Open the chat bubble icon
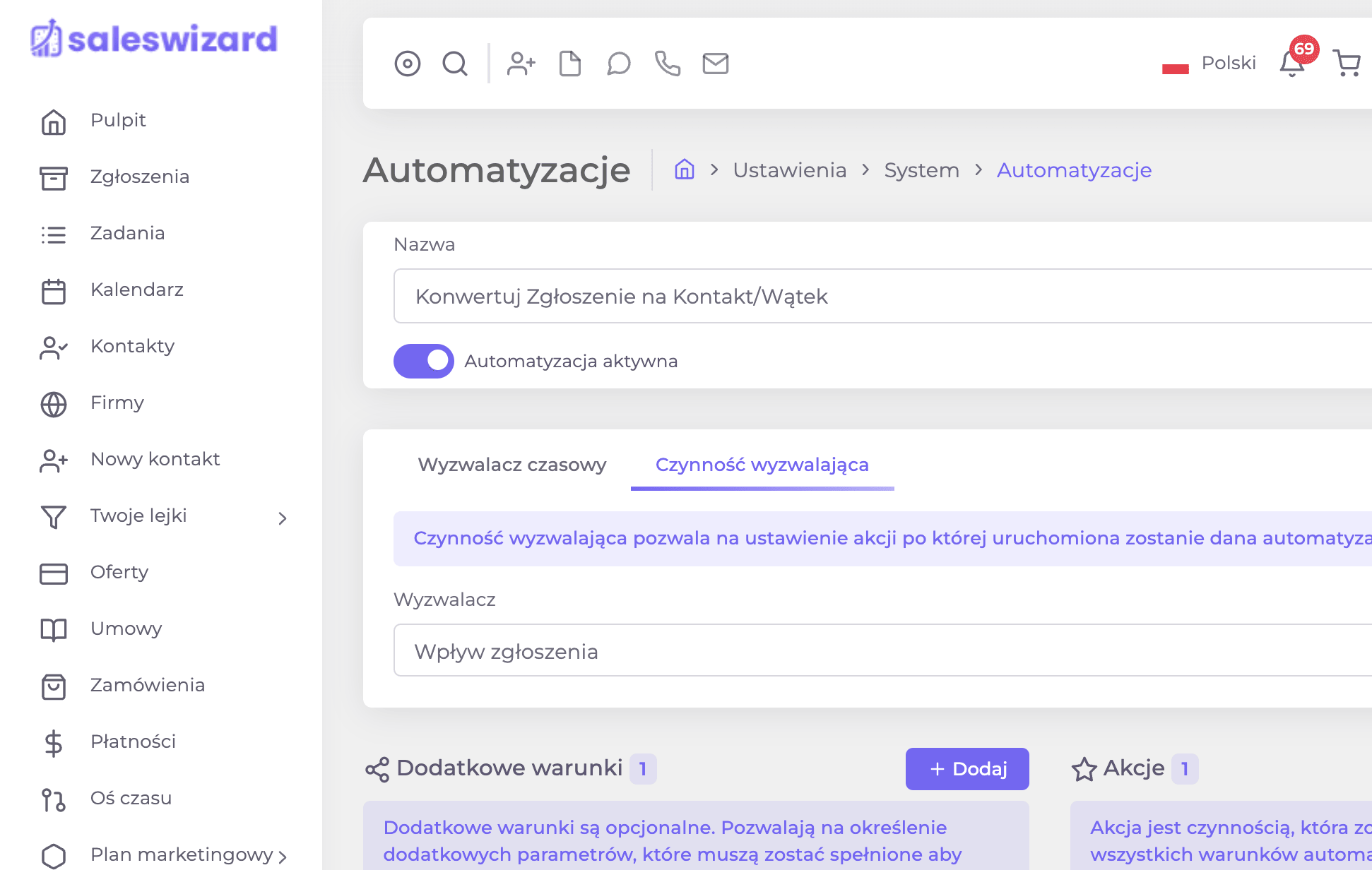Viewport: 1372px width, 870px height. [619, 64]
